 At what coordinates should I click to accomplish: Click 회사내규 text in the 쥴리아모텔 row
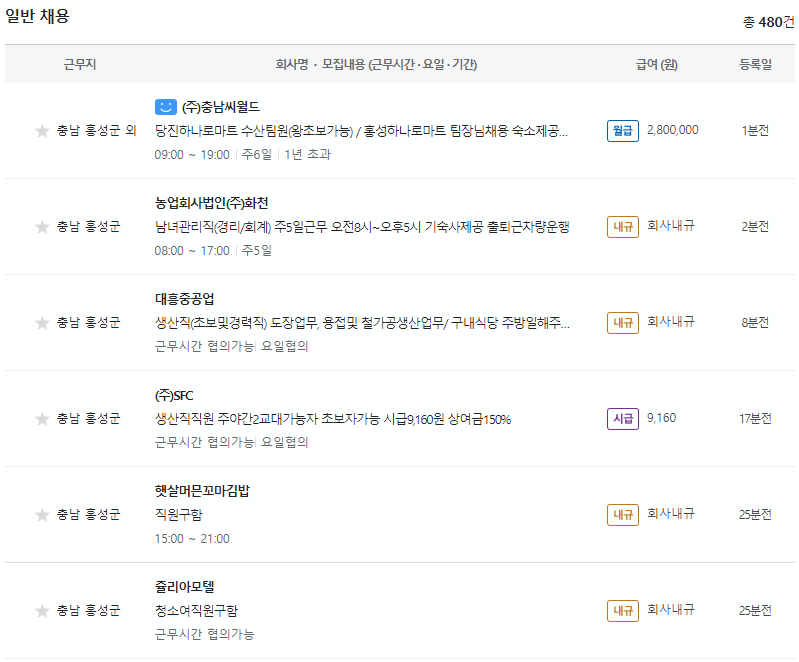click(x=671, y=610)
